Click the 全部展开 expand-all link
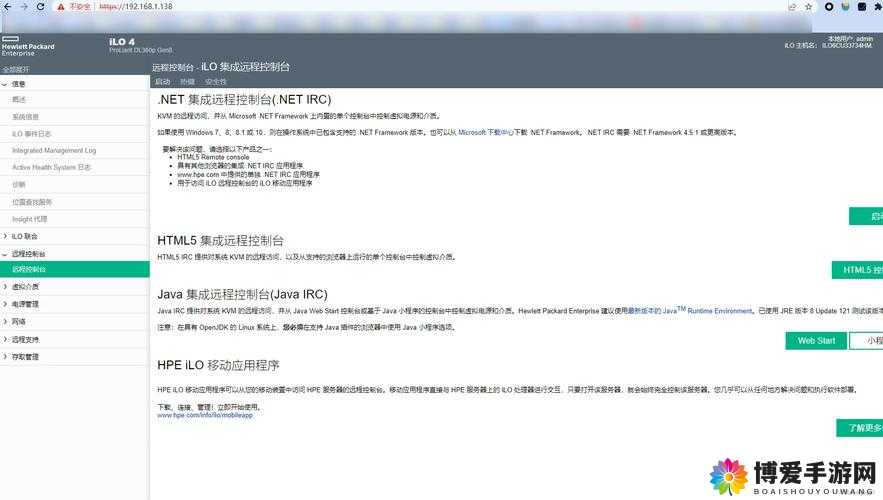 tap(16, 70)
